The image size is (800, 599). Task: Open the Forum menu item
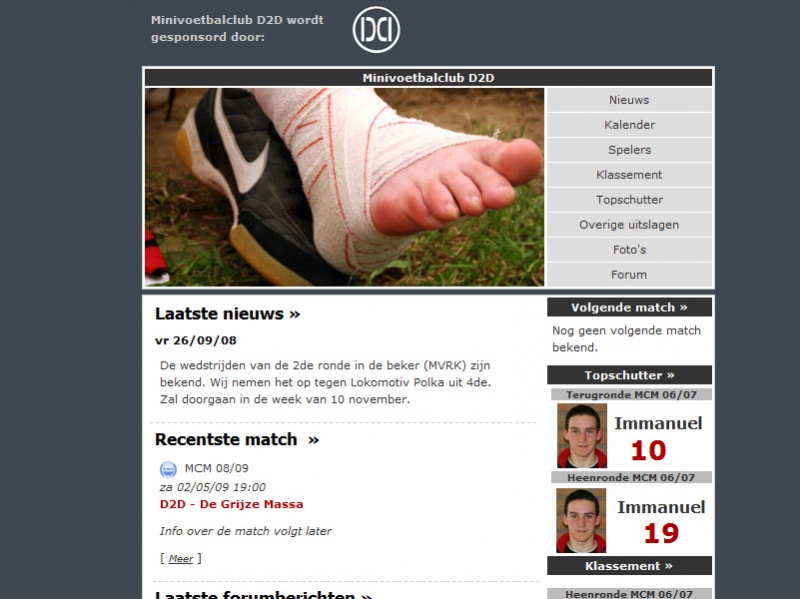[629, 275]
